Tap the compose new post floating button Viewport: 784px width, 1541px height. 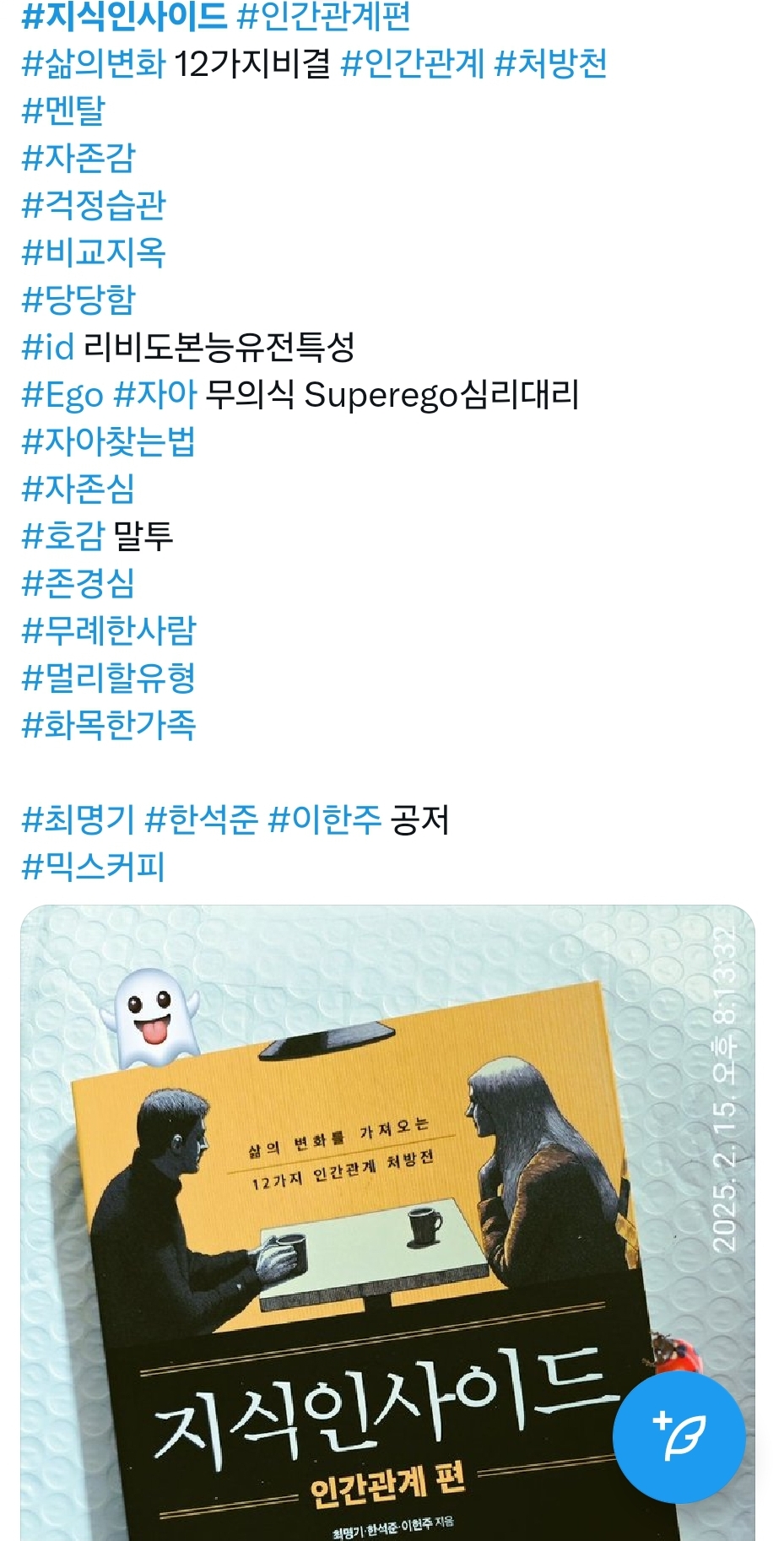679,1436
